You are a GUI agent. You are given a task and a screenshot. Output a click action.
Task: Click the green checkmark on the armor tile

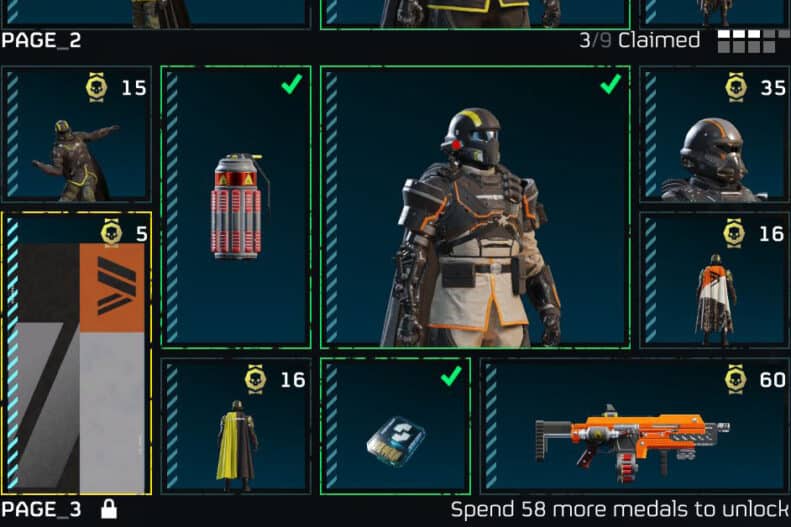(610, 84)
